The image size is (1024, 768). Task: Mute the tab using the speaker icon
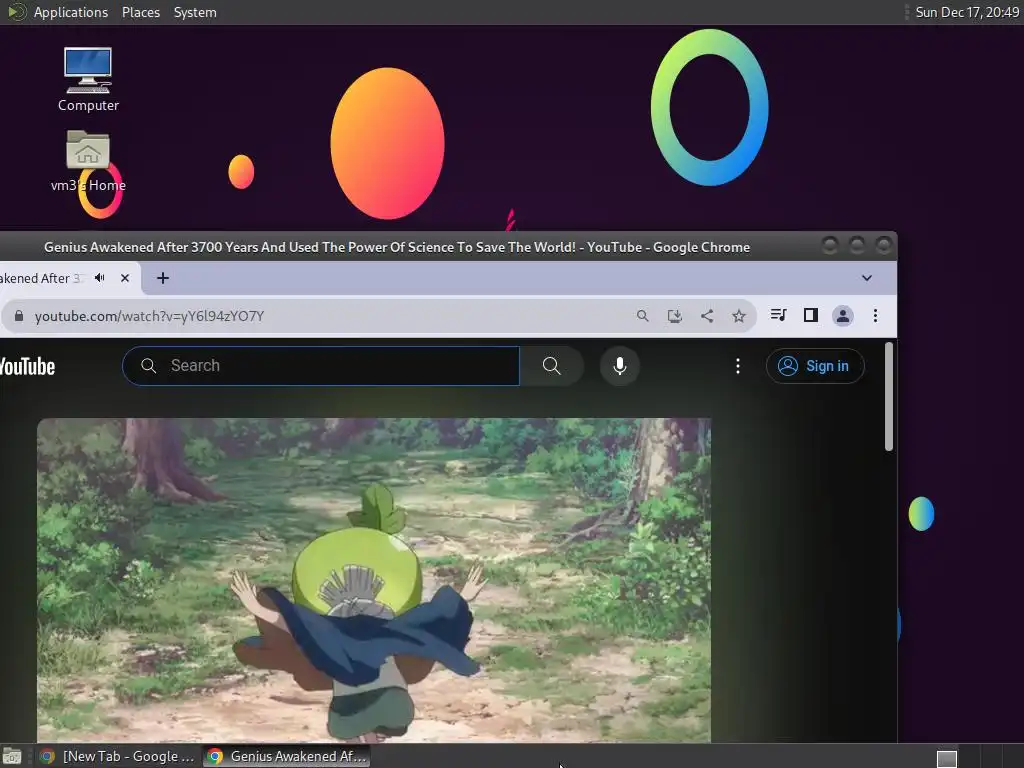click(x=100, y=278)
